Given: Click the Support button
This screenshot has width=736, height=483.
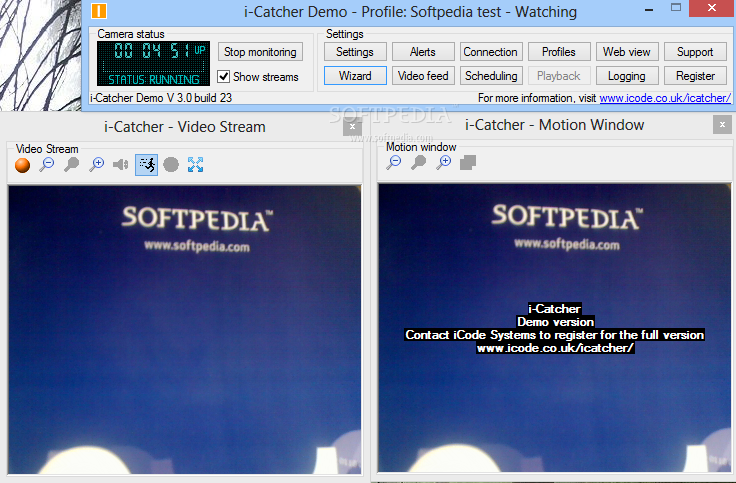Looking at the screenshot, I should (x=695, y=52).
